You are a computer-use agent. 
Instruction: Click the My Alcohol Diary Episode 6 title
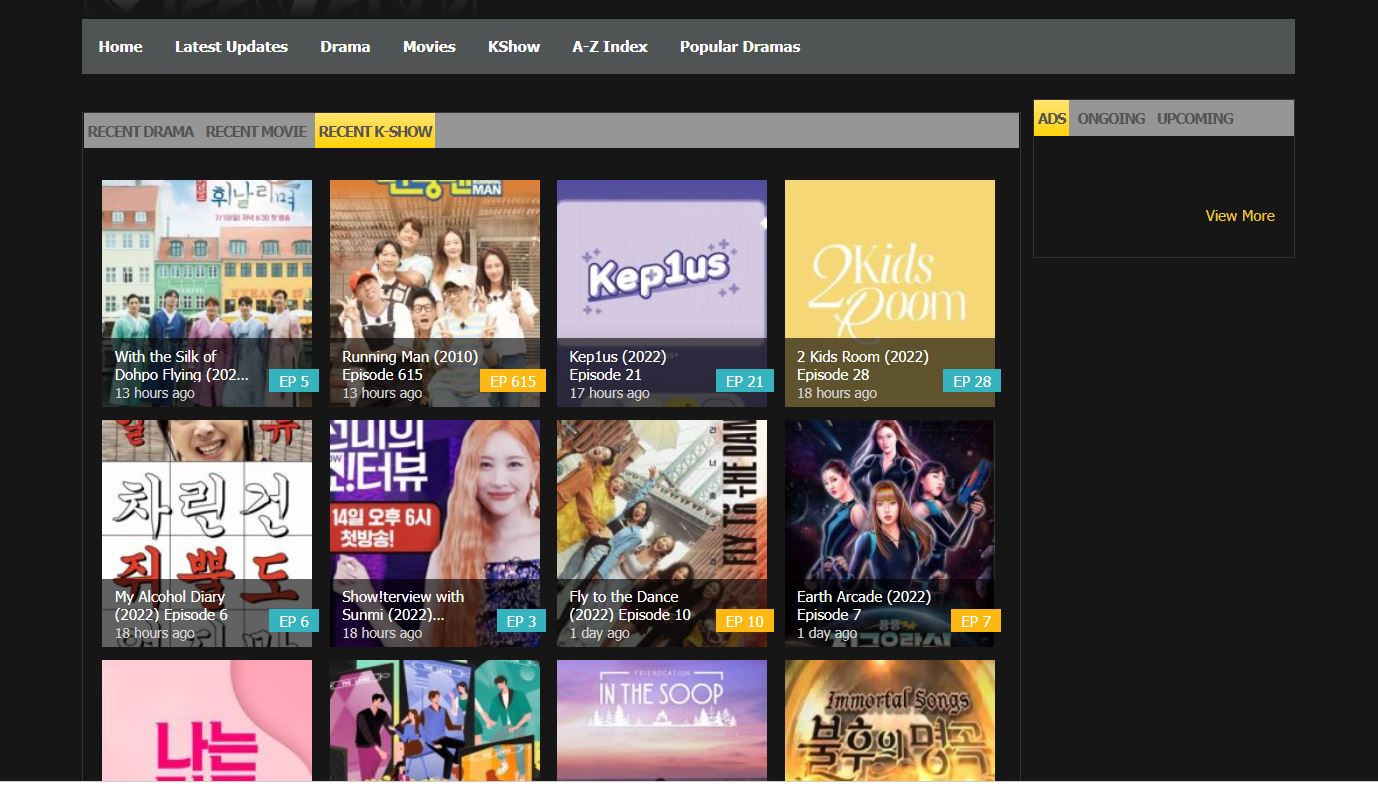click(171, 606)
